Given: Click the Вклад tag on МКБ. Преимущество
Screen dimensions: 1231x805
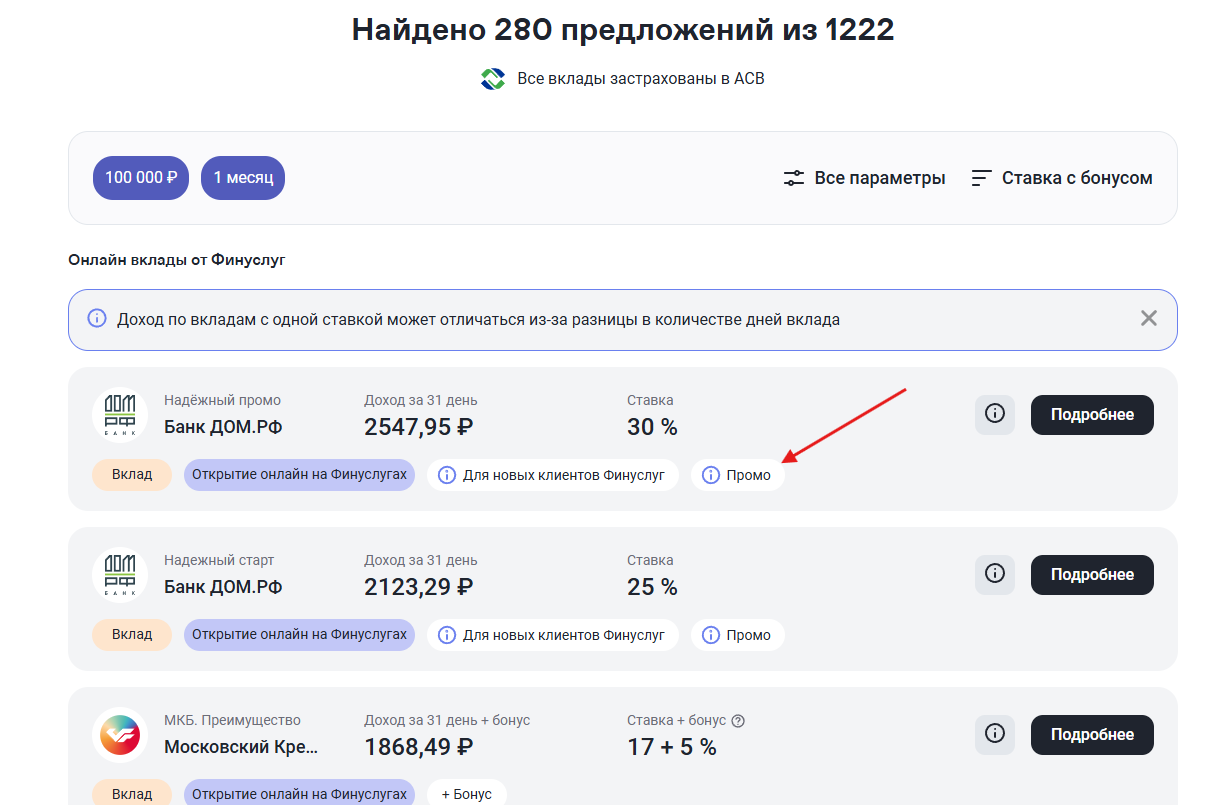Looking at the screenshot, I should pos(132,794).
